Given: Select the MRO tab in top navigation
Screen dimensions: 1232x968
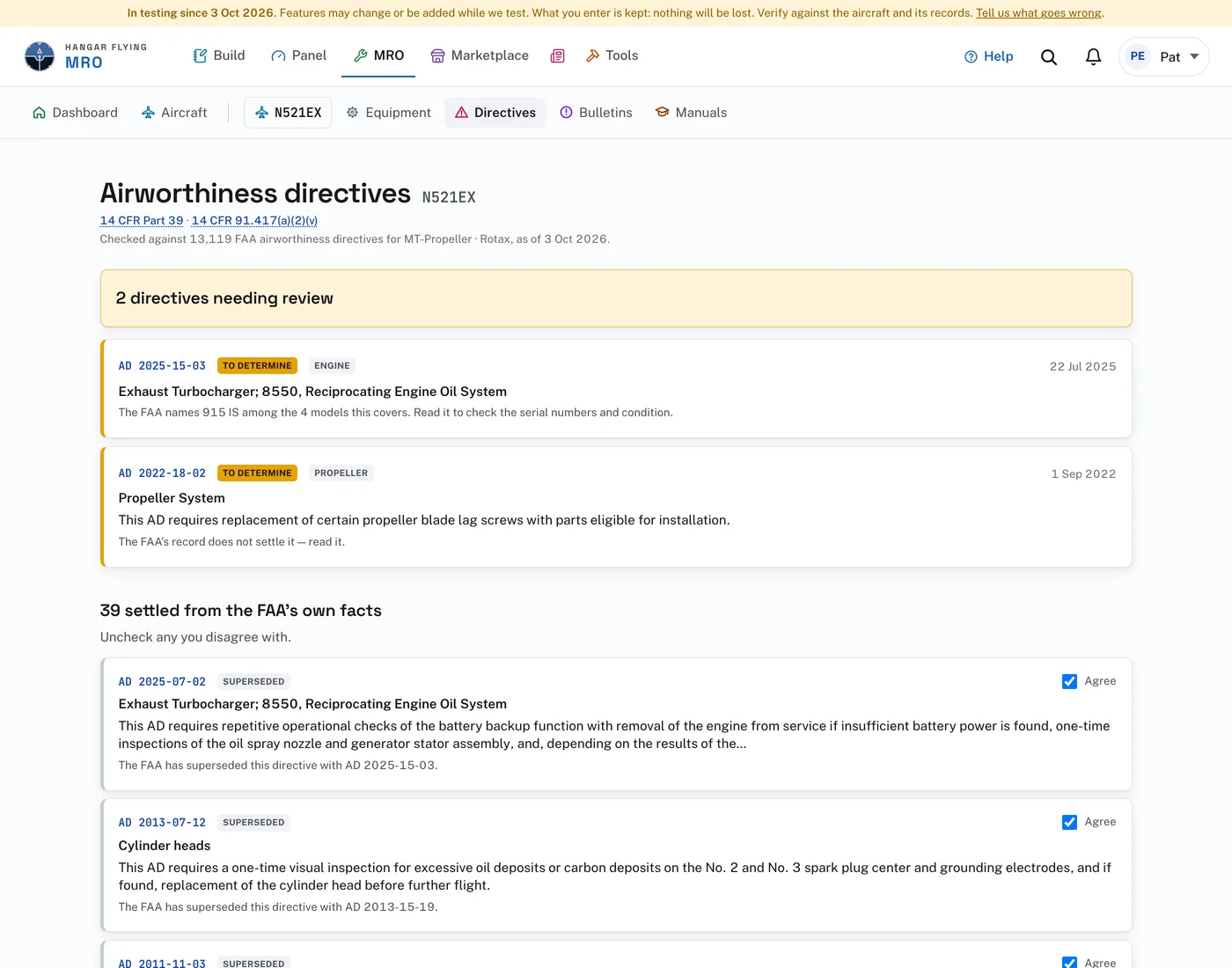Looking at the screenshot, I should coord(378,55).
